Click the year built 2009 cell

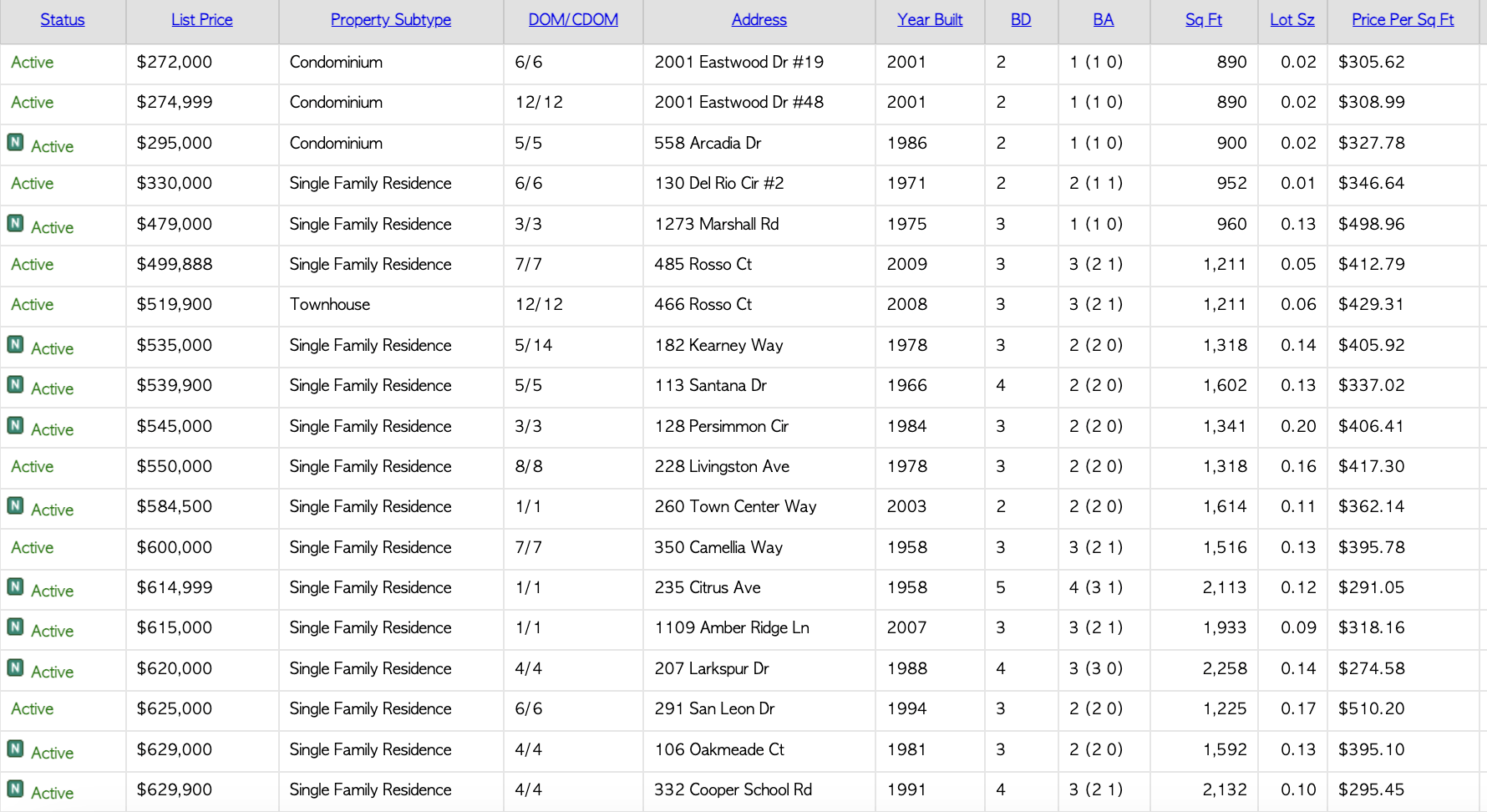(x=907, y=265)
